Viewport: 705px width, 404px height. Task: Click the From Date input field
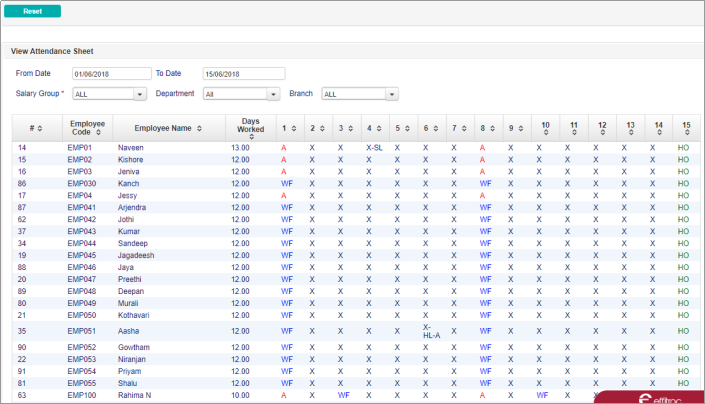pos(112,74)
